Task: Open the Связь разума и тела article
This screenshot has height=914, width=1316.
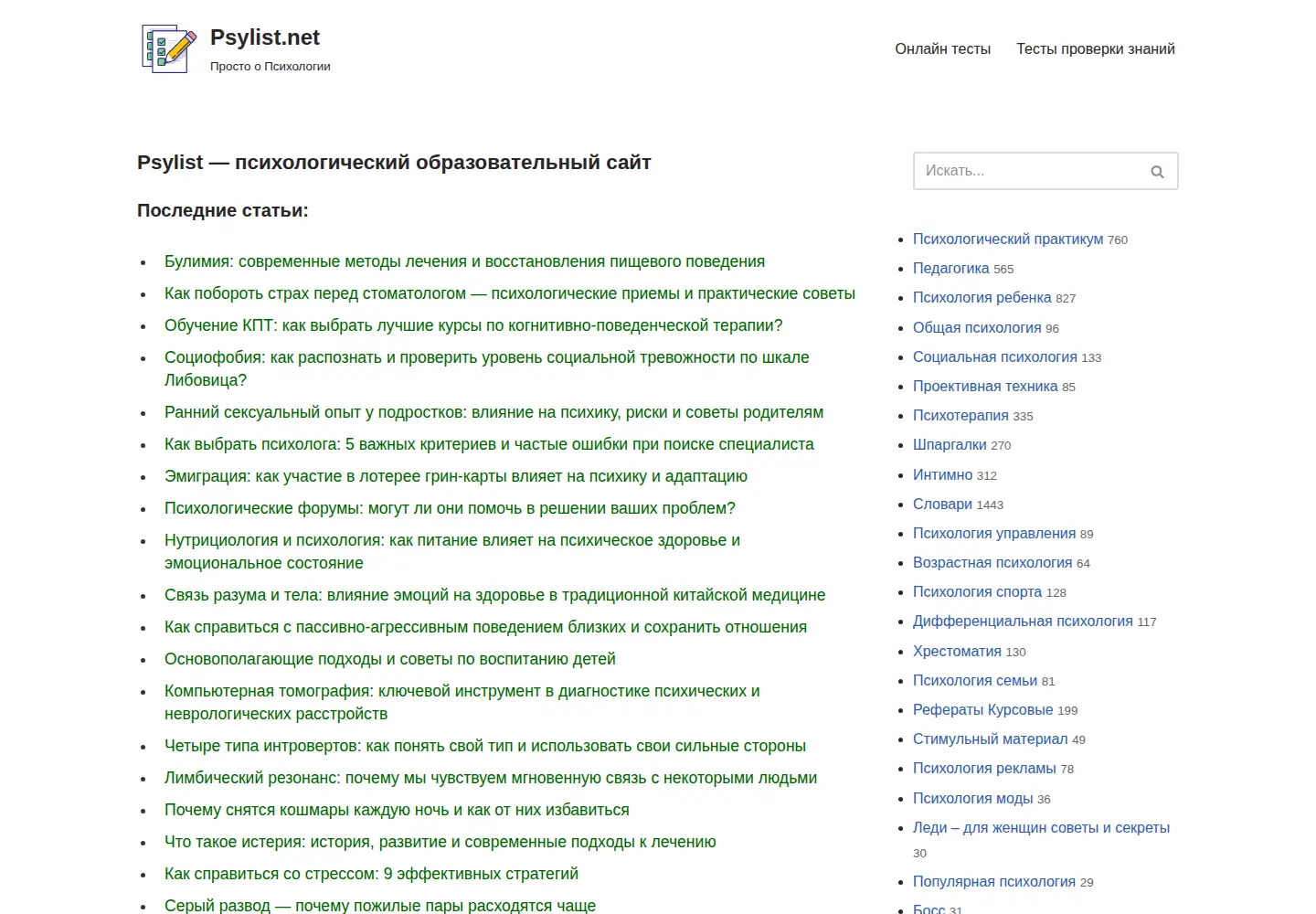Action: pos(494,595)
